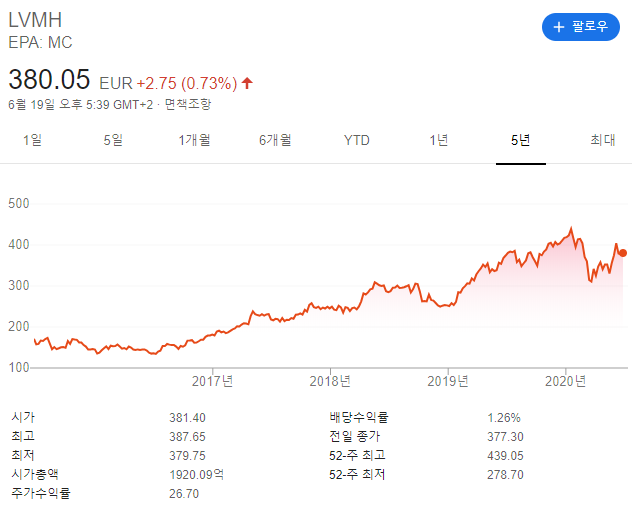Image resolution: width=632 pixels, height=508 pixels.
Task: Click the 2017년 axis label
Action: tap(212, 381)
